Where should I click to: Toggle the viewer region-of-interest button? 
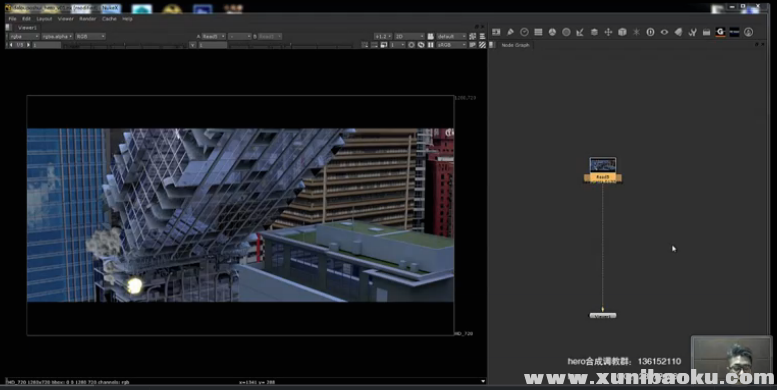pos(384,45)
